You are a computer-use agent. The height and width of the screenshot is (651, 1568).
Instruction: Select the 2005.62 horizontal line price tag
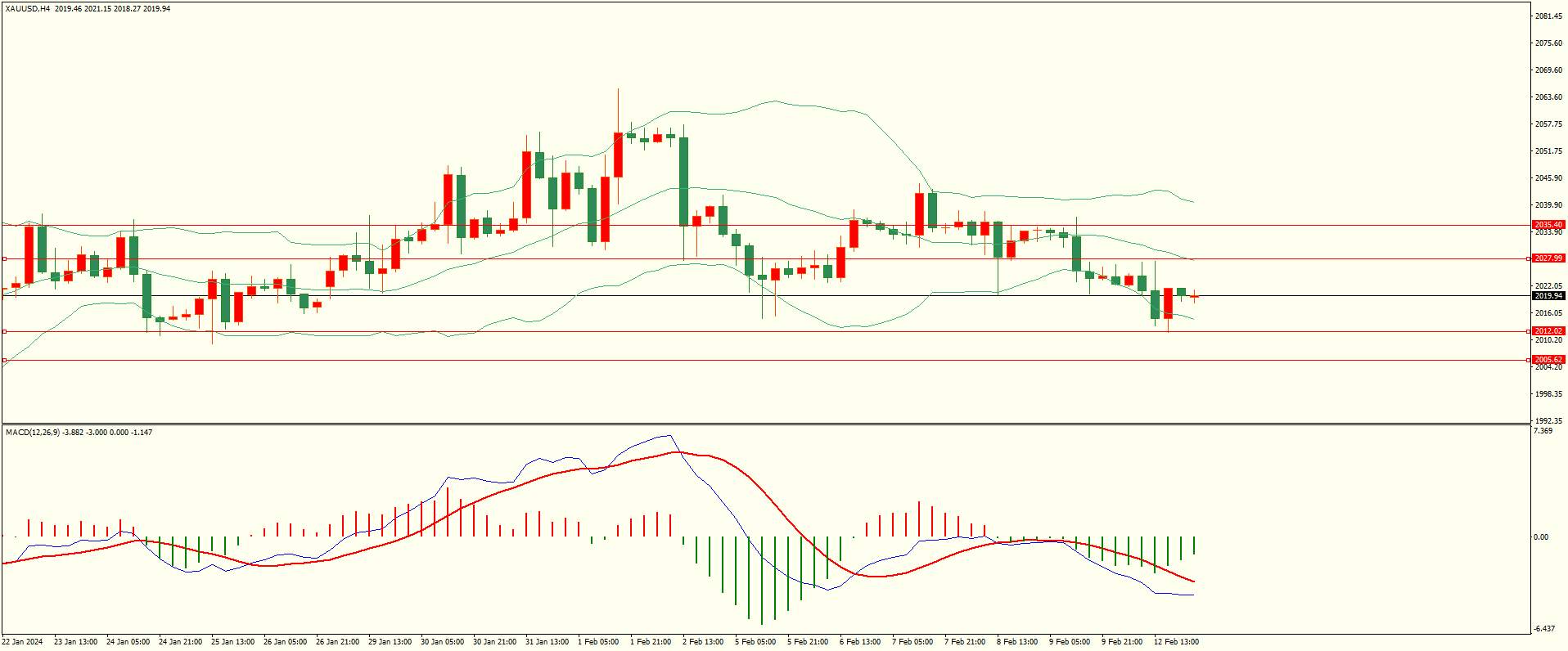tap(1548, 360)
